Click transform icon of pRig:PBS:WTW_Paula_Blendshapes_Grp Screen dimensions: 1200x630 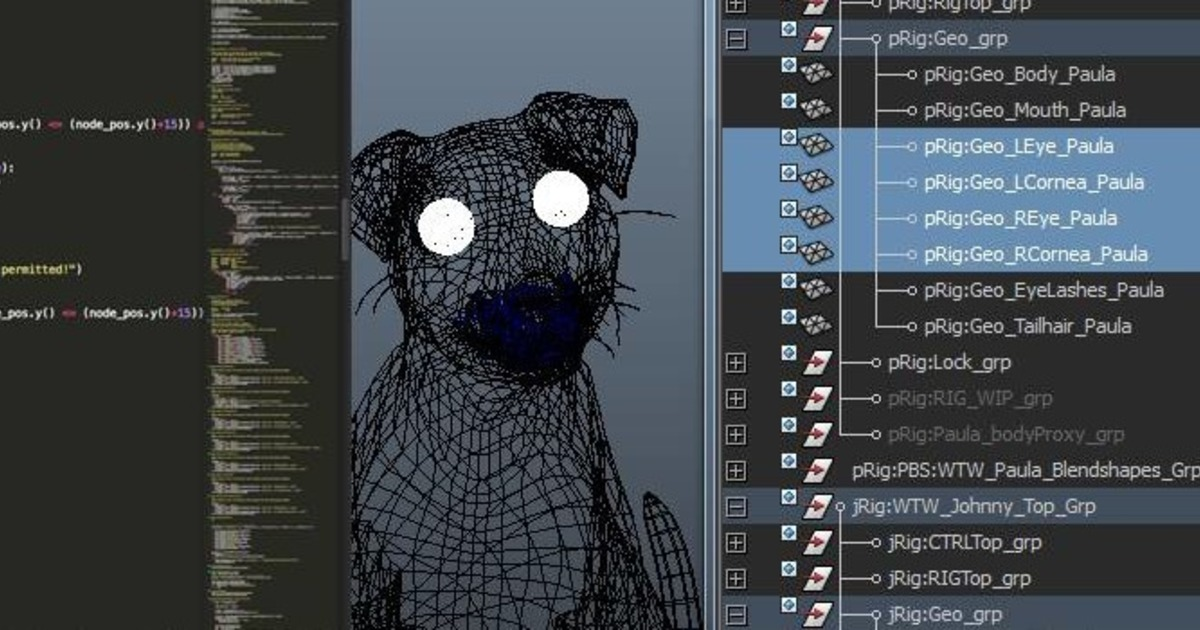(x=818, y=471)
